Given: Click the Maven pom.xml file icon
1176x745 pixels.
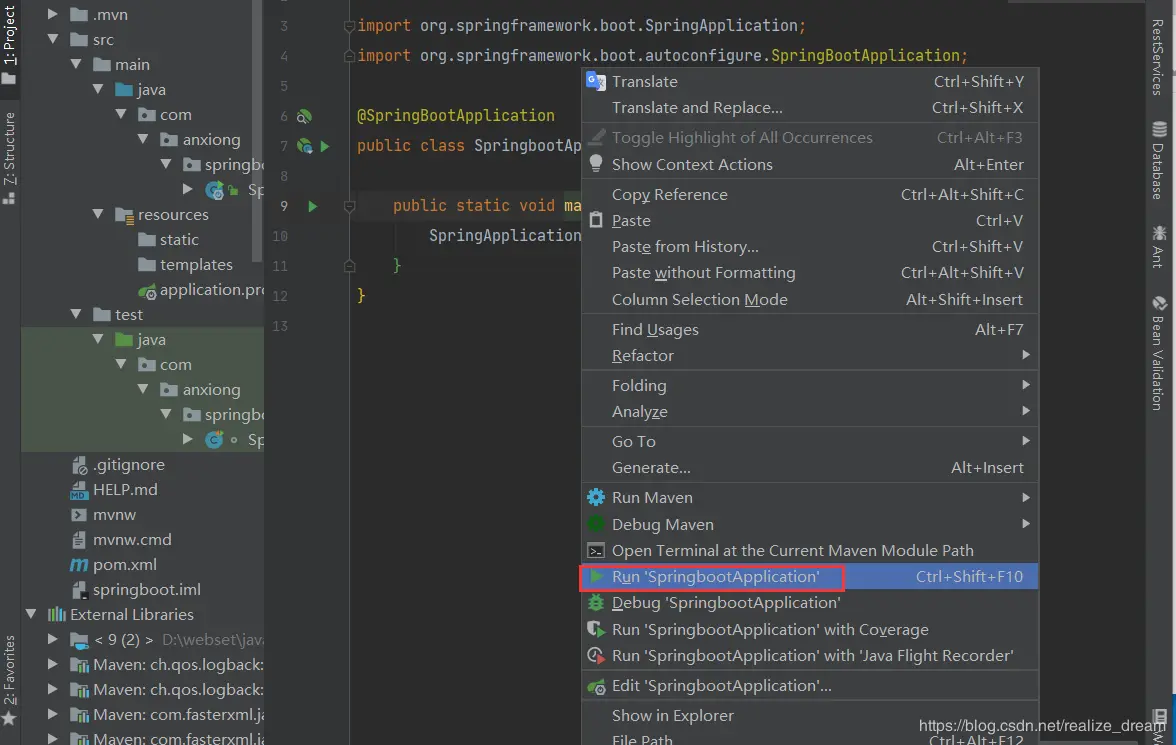Looking at the screenshot, I should [x=79, y=564].
